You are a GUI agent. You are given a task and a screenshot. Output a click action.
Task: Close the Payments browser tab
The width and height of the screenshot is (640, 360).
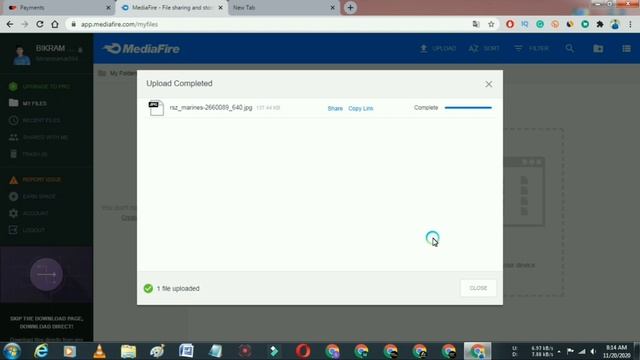coord(108,8)
